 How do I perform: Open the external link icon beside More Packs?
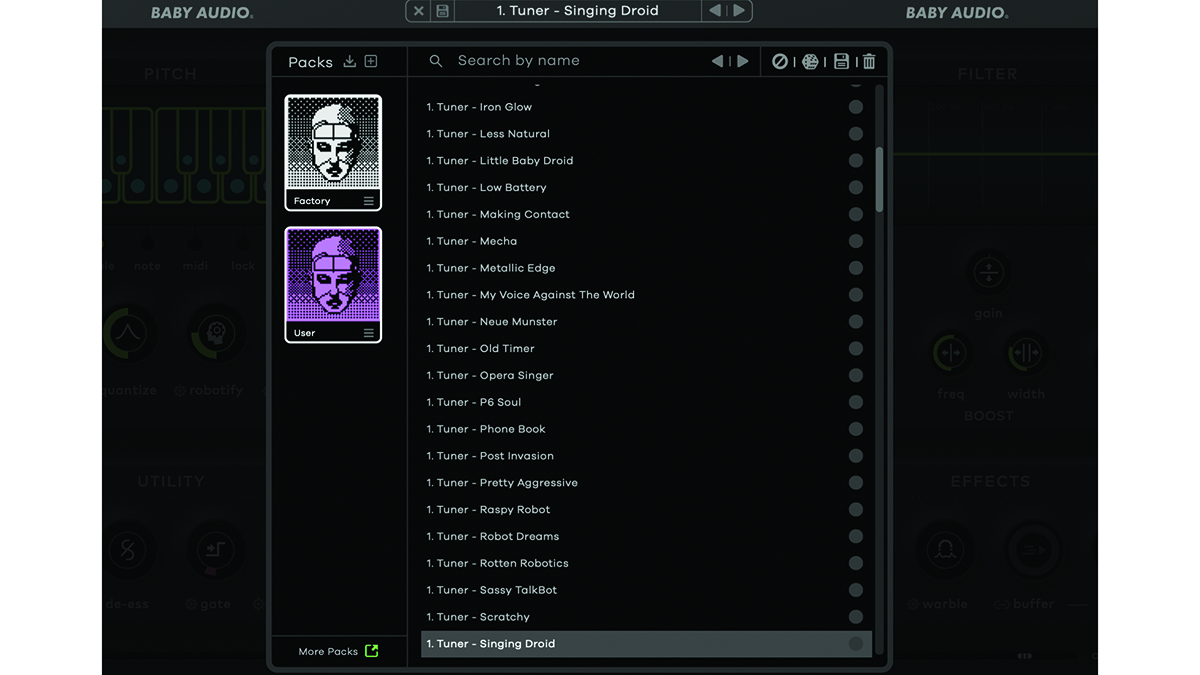[372, 651]
